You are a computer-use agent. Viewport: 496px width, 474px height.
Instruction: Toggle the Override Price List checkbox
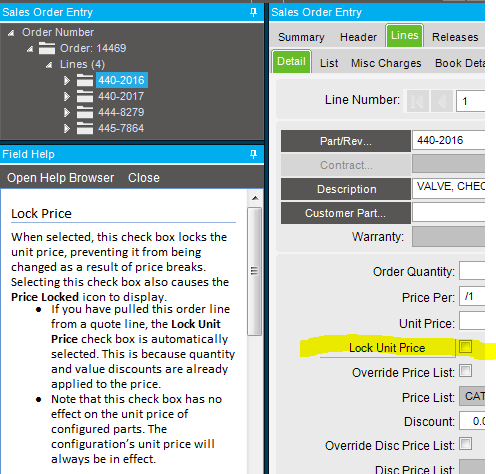click(465, 371)
